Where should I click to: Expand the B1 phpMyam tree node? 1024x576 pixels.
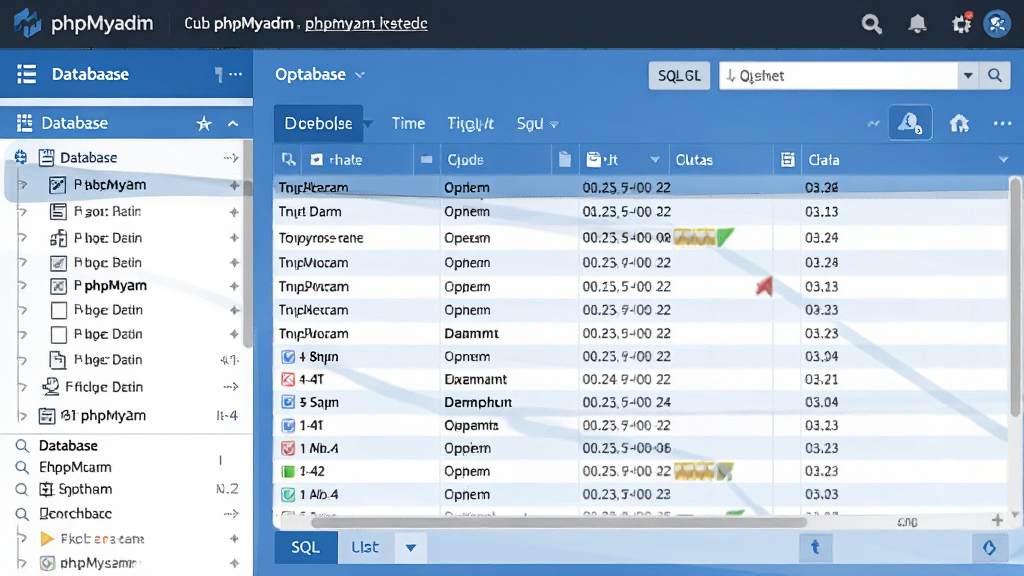(23, 416)
